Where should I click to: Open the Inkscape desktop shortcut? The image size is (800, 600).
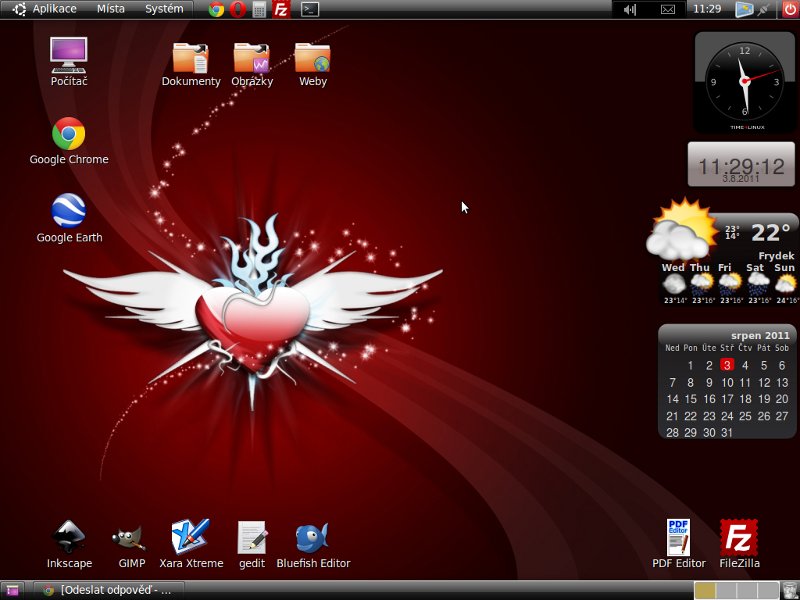[68, 538]
